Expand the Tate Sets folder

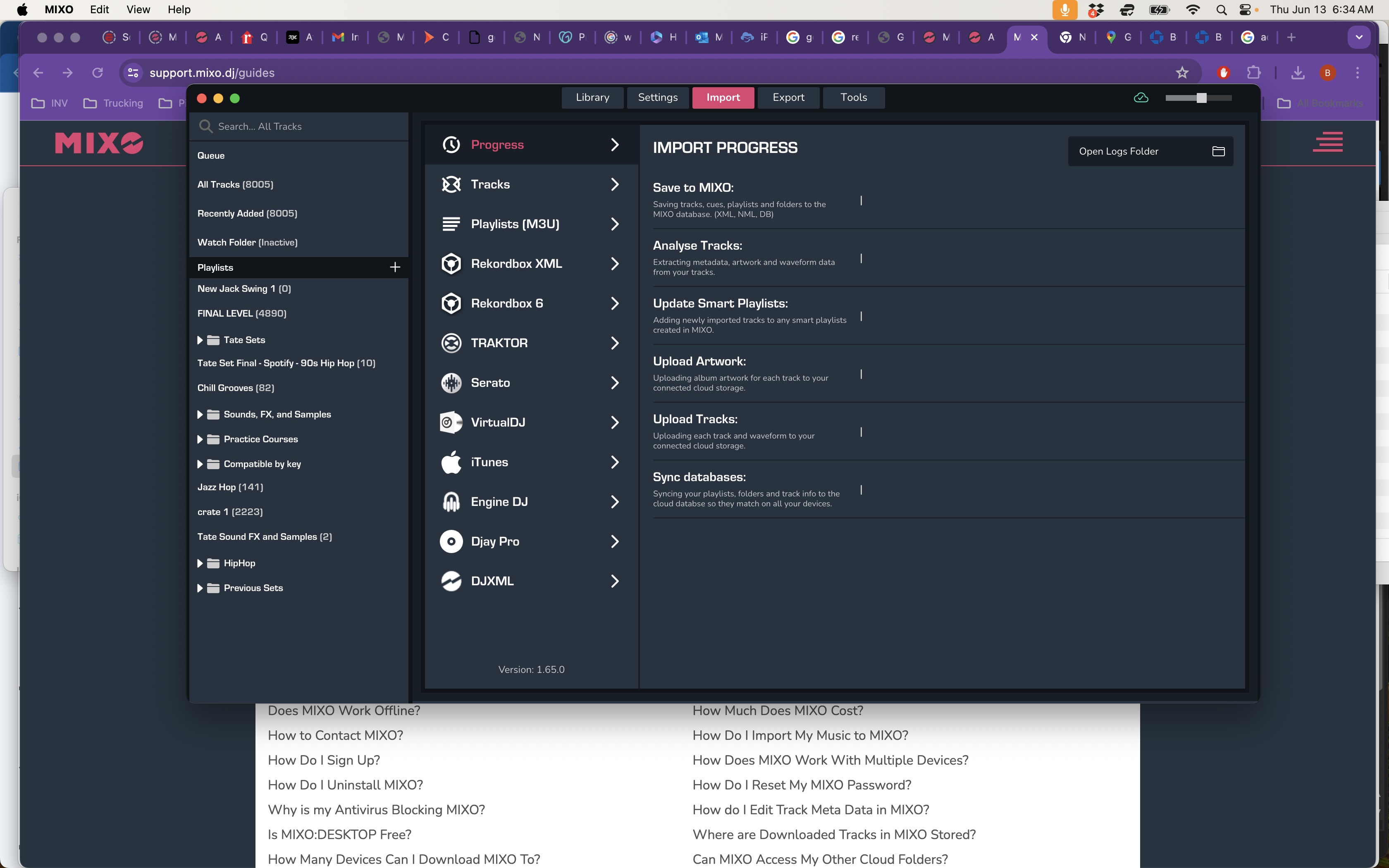(x=200, y=340)
